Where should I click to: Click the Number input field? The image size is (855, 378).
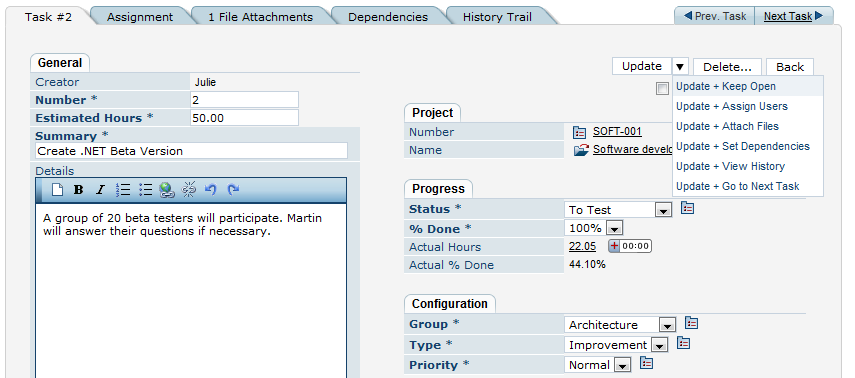coord(244,100)
